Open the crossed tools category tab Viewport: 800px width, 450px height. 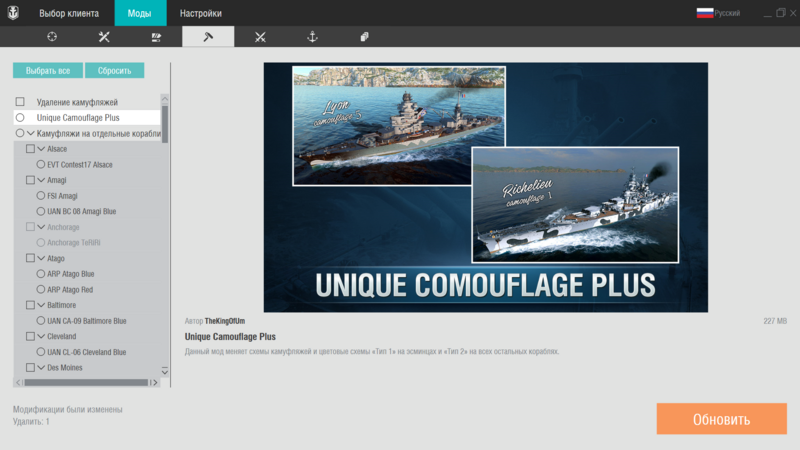pos(260,37)
